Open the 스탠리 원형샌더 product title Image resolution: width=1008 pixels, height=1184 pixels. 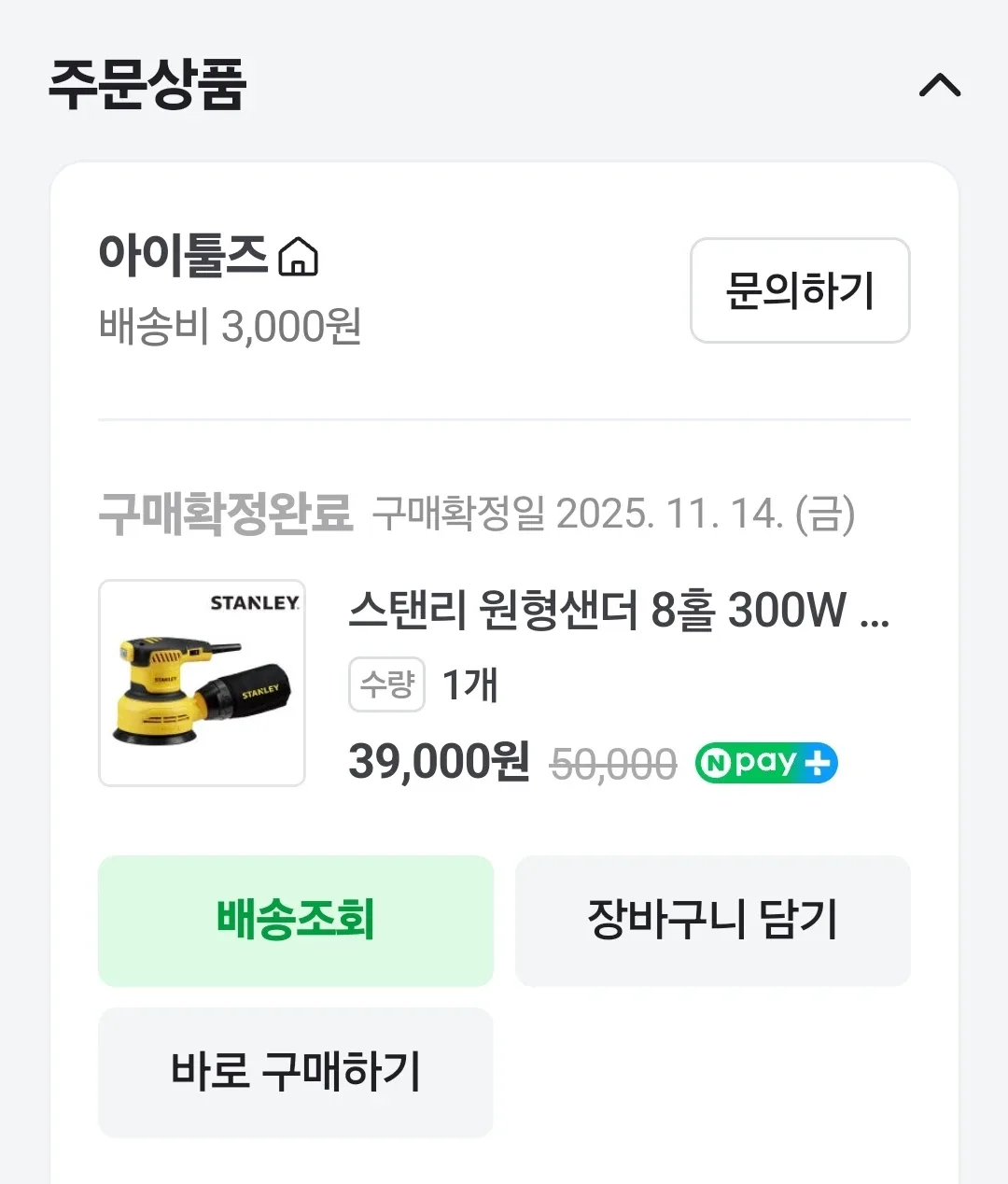[x=618, y=611]
